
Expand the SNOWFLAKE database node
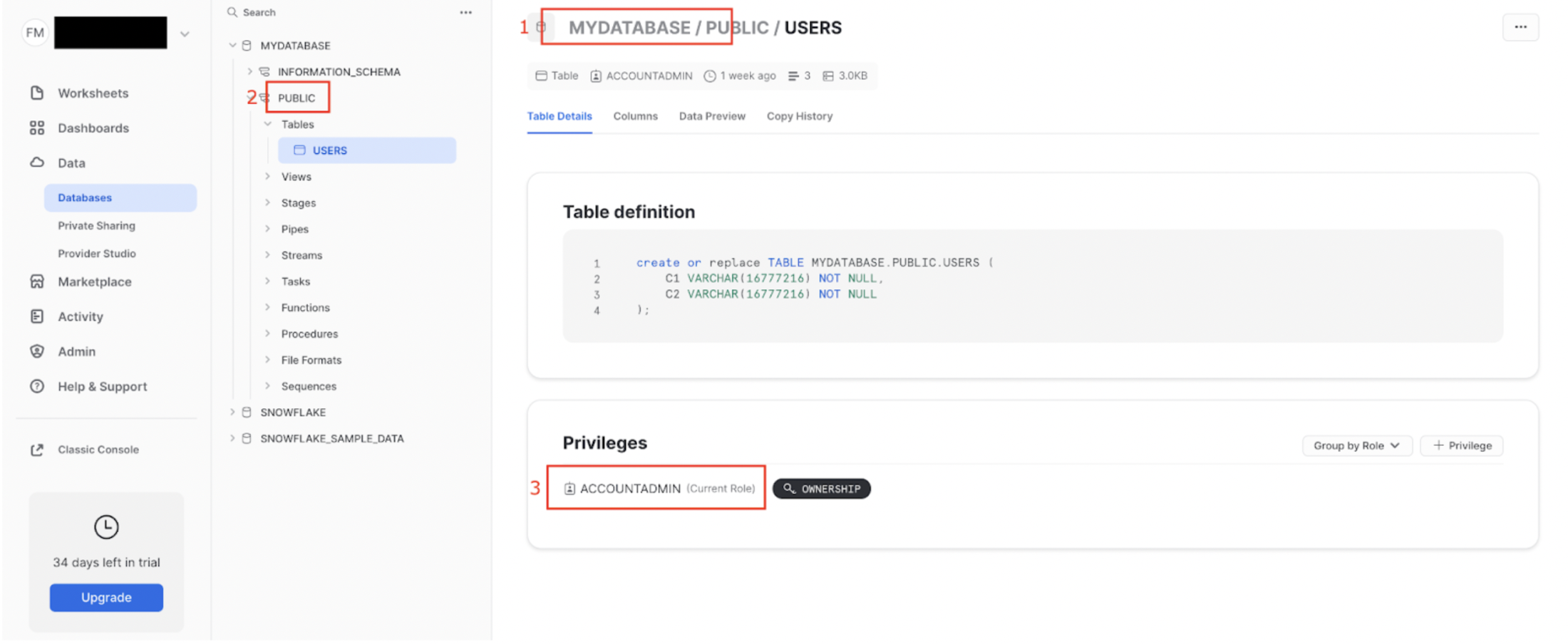coord(232,412)
